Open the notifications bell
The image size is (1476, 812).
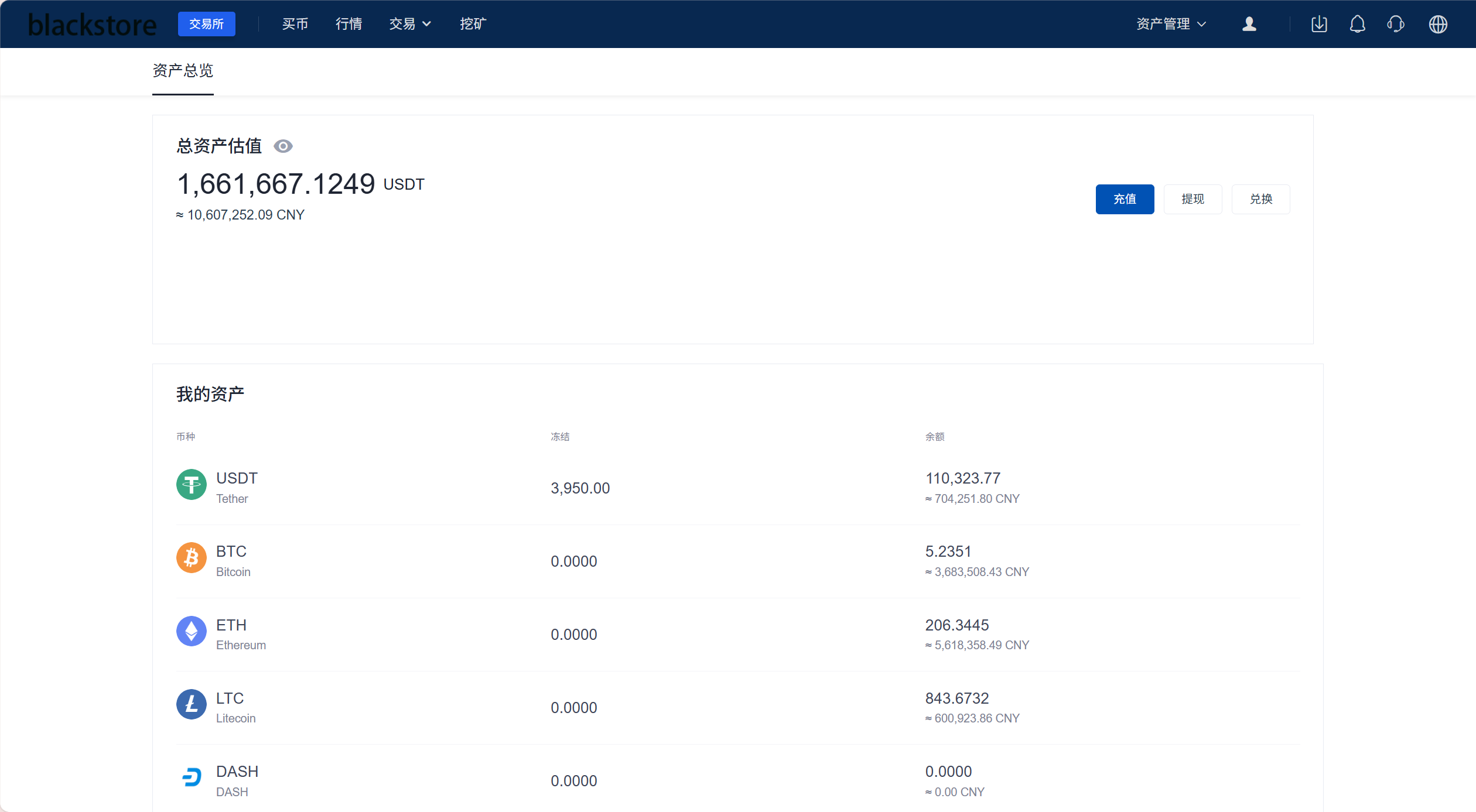(x=1357, y=24)
